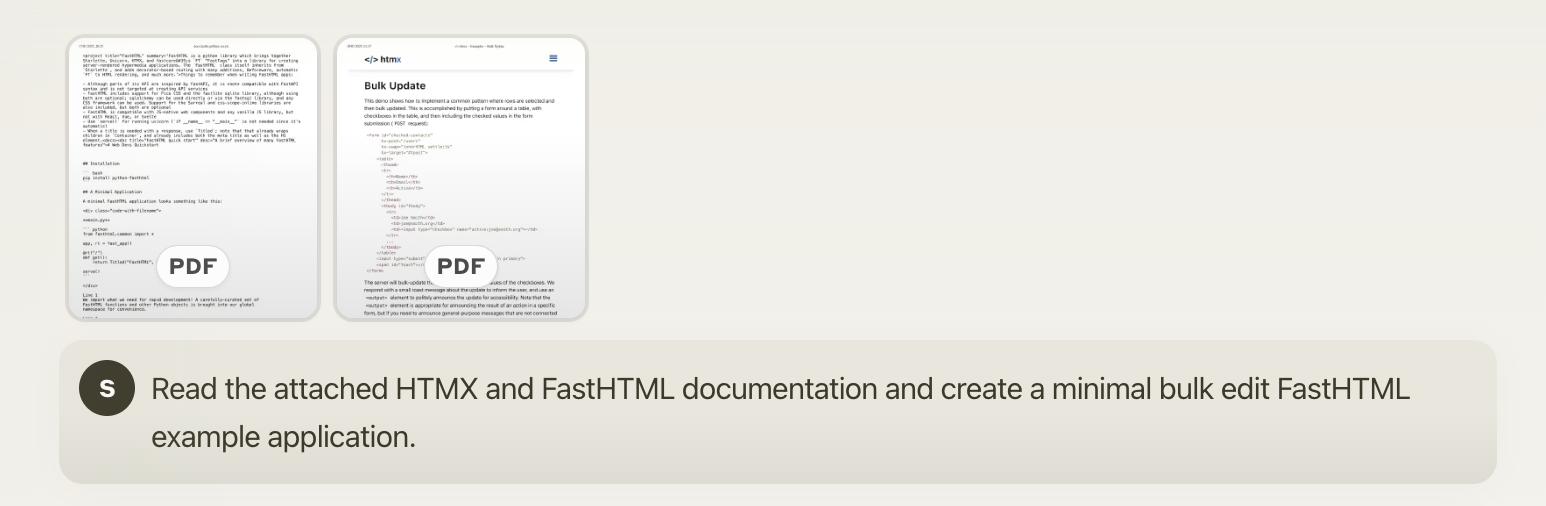This screenshot has height=506, width=1546.
Task: Click the Bulk Update heading
Action: pos(394,86)
